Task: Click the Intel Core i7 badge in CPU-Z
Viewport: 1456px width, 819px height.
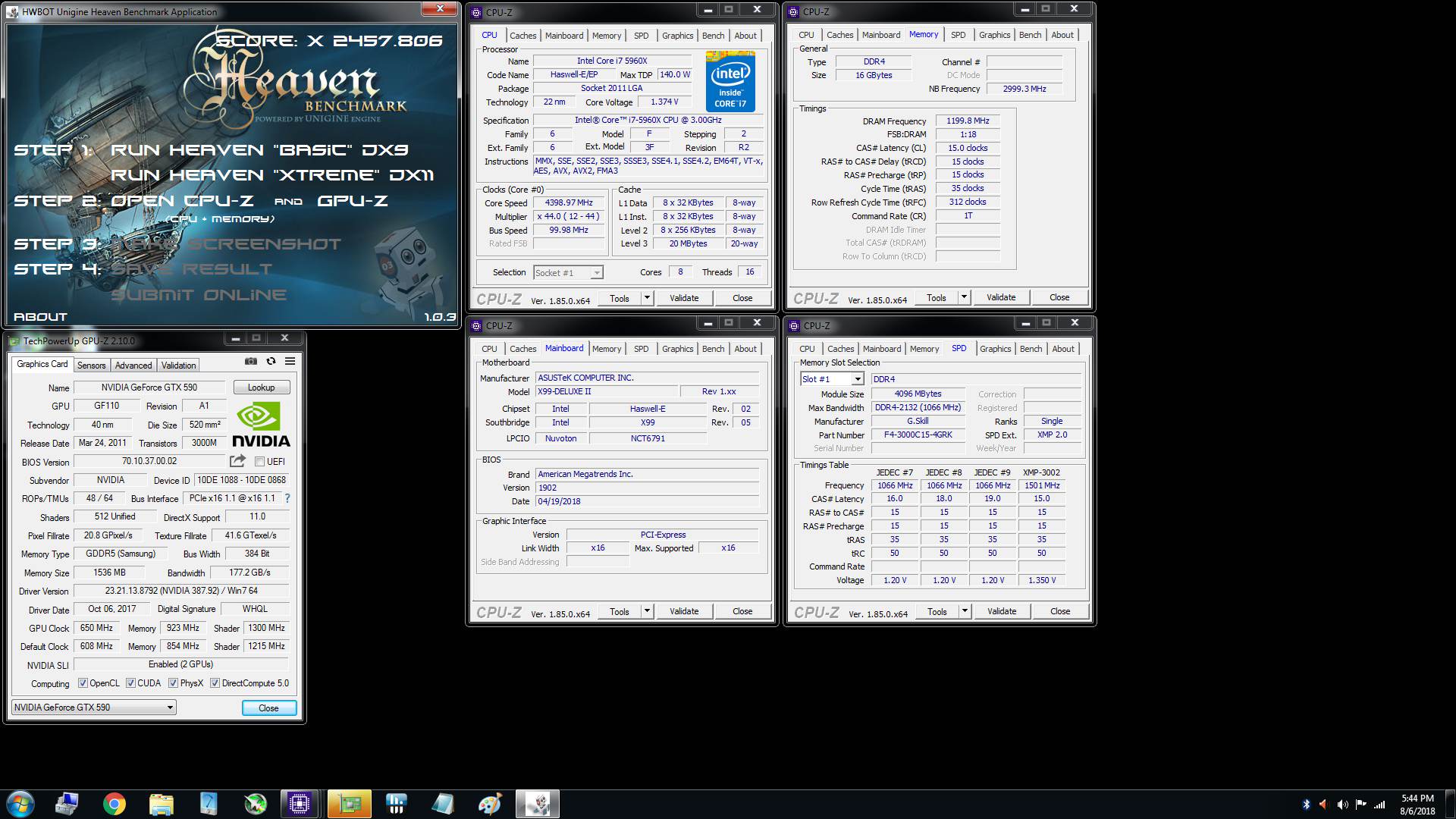Action: (x=730, y=81)
